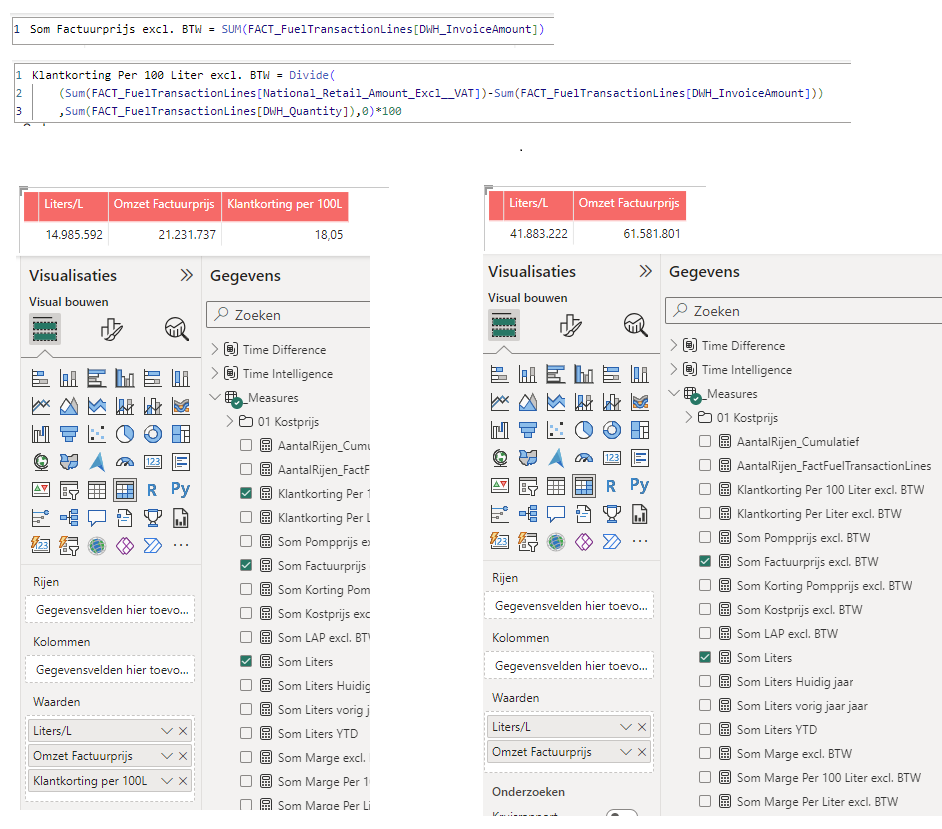Image resolution: width=942 pixels, height=829 pixels.
Task: Expand Time Intelligence table in right Gegevens
Action: pyautogui.click(x=674, y=369)
